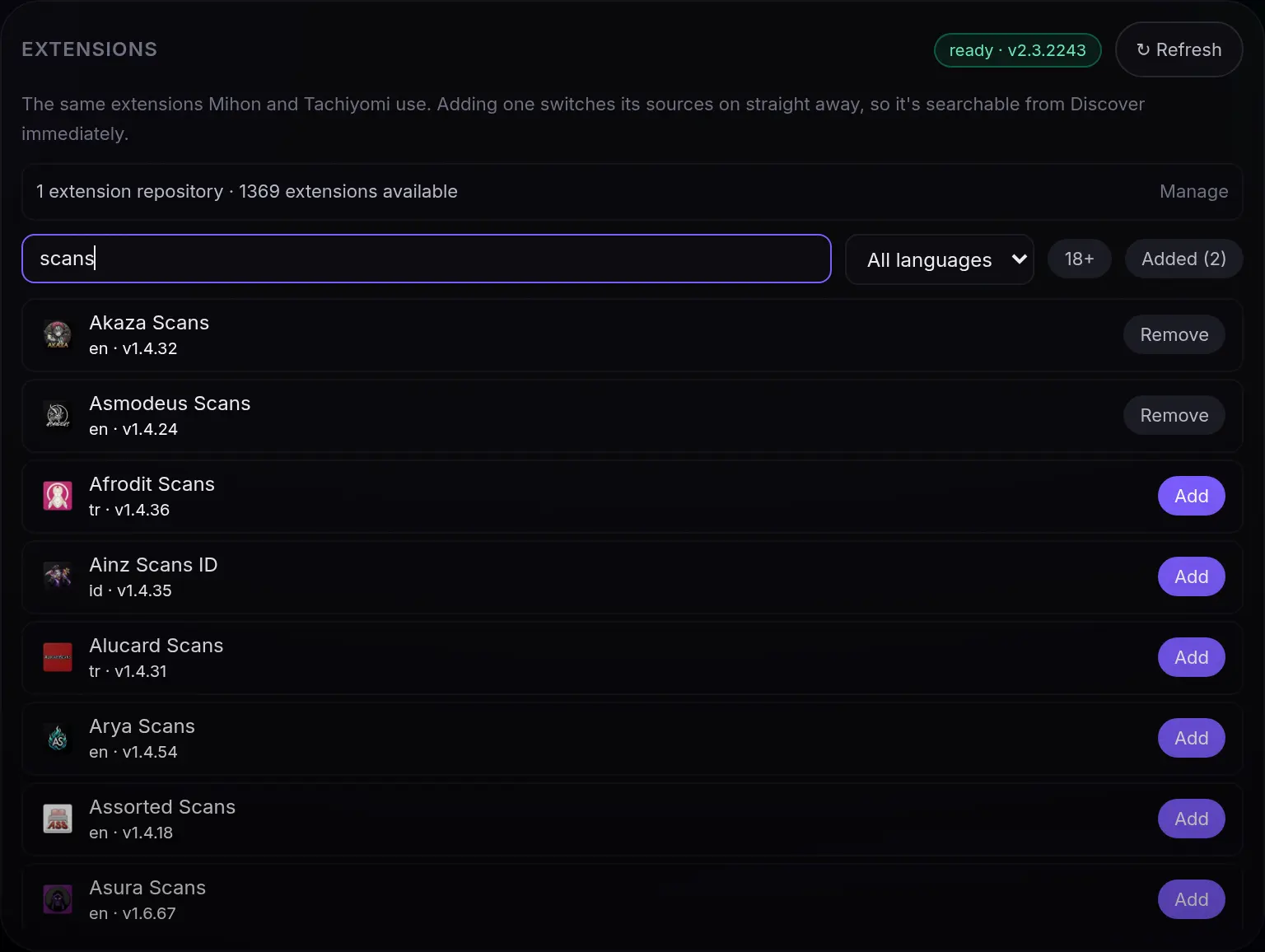Click the Asmodeus Scans extension icon
Image resolution: width=1265 pixels, height=952 pixels.
pyautogui.click(x=58, y=415)
